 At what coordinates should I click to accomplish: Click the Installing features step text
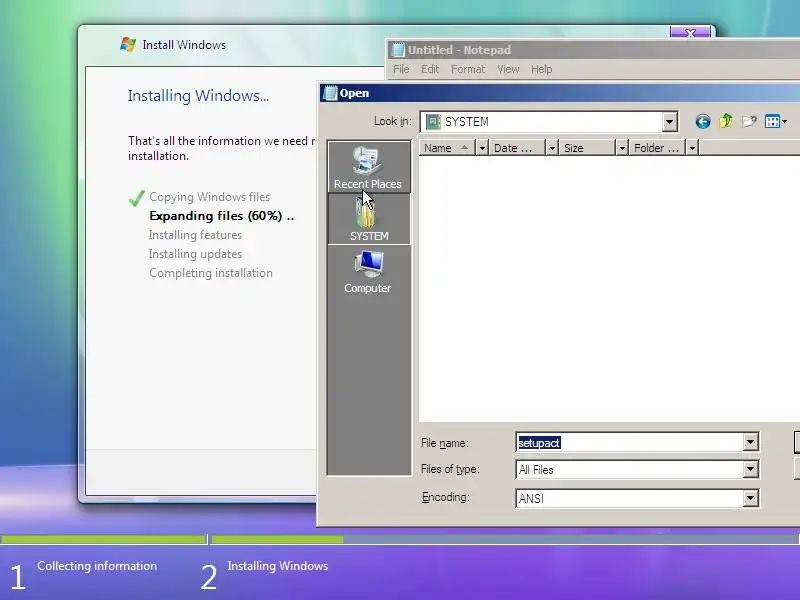195,235
